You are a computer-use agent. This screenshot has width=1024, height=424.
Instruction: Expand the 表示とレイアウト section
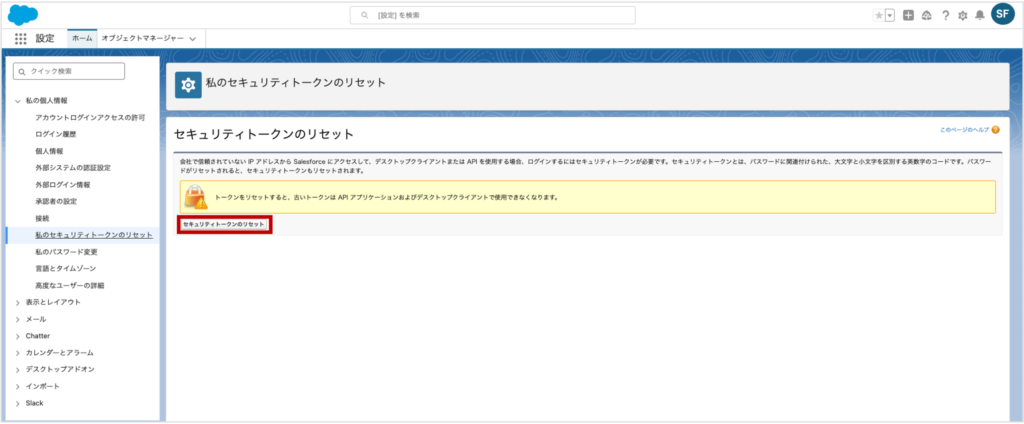(x=17, y=302)
